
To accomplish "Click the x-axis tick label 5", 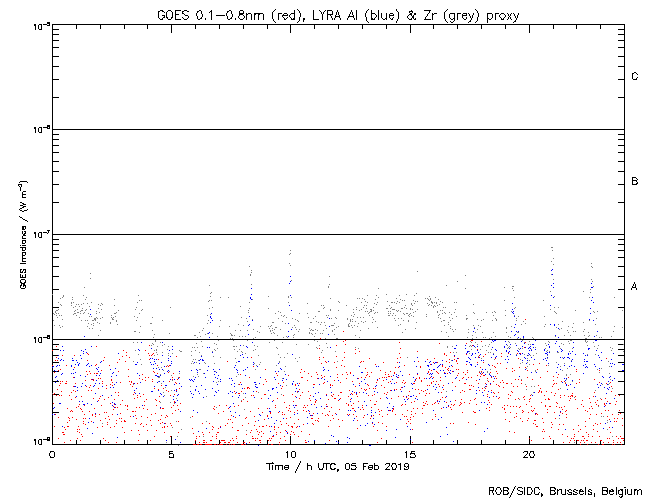I will (x=171, y=453).
